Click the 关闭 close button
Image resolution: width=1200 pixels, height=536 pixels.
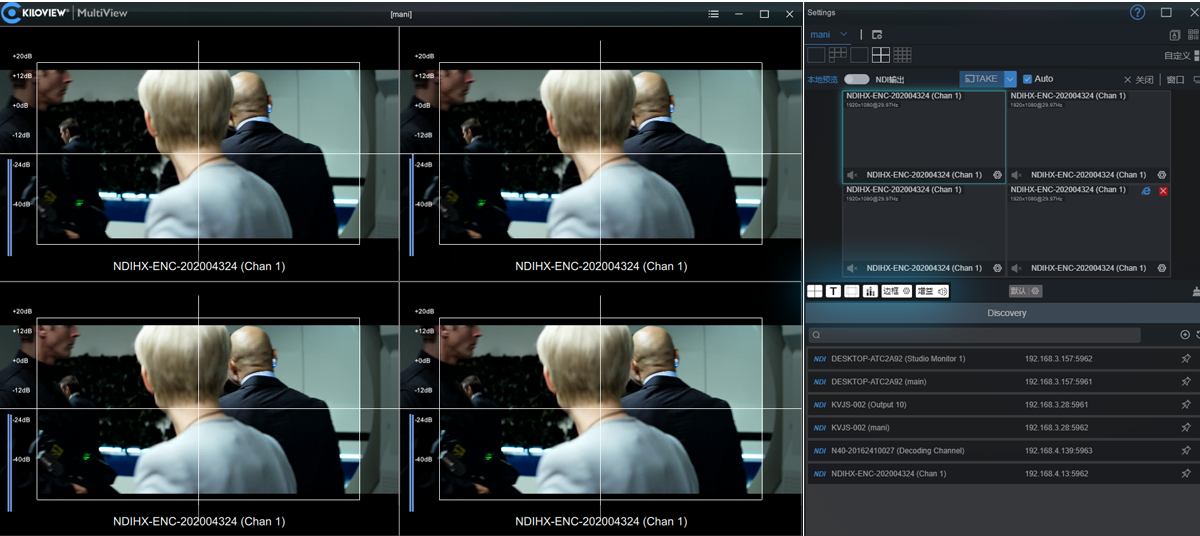(1139, 80)
